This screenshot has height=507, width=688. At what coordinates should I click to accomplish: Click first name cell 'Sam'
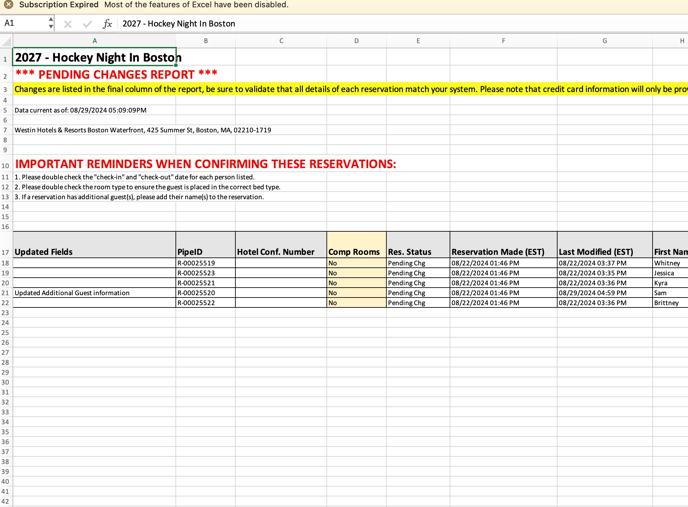tap(670, 293)
